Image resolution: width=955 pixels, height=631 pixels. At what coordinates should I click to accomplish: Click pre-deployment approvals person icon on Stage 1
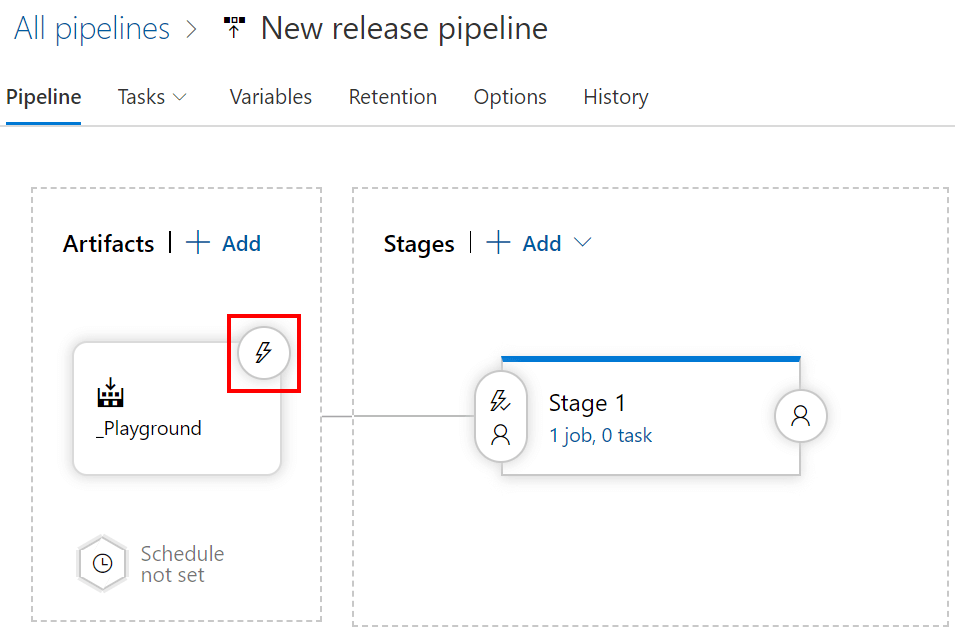click(498, 434)
